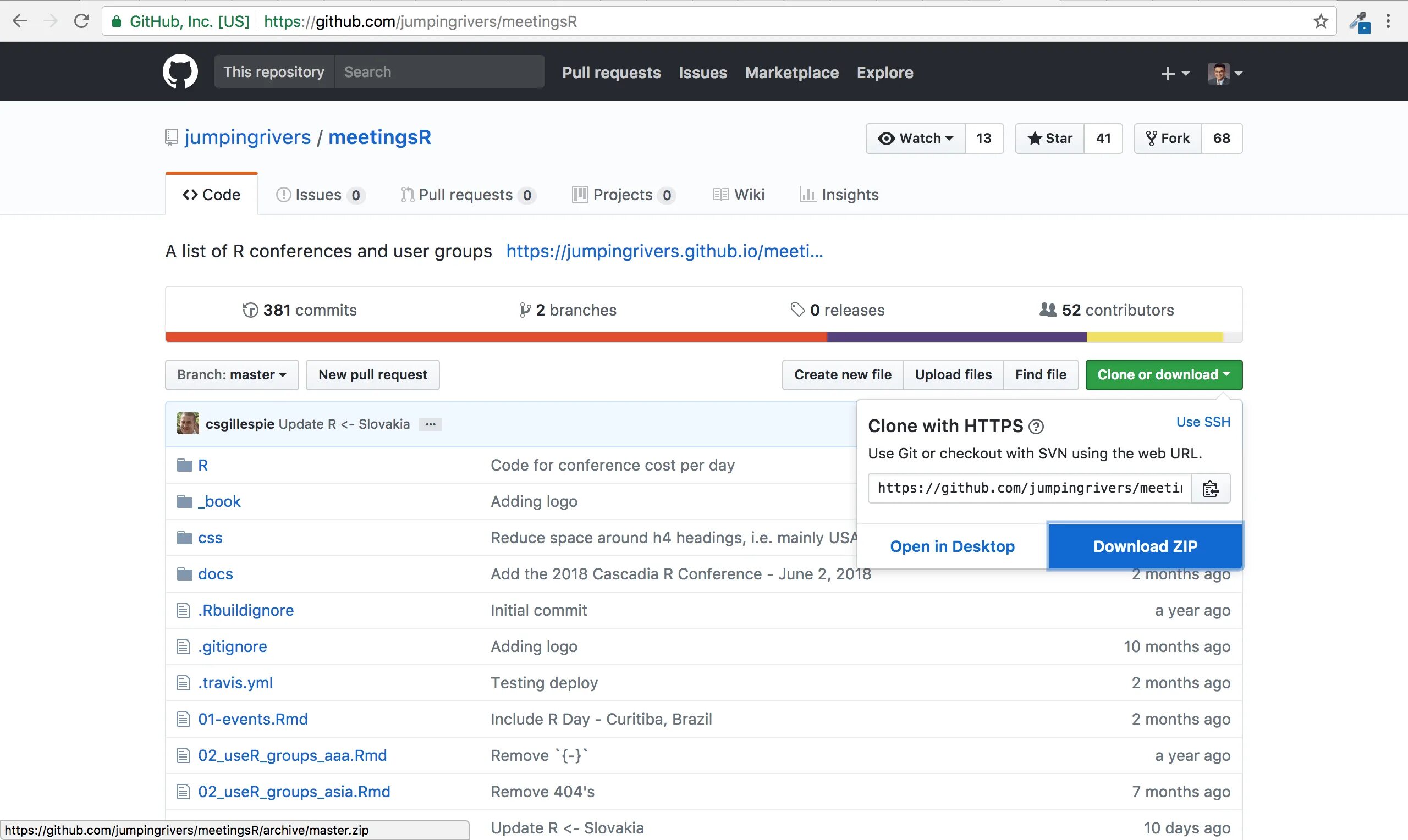Switch clone method to Use SSH

pyautogui.click(x=1202, y=422)
